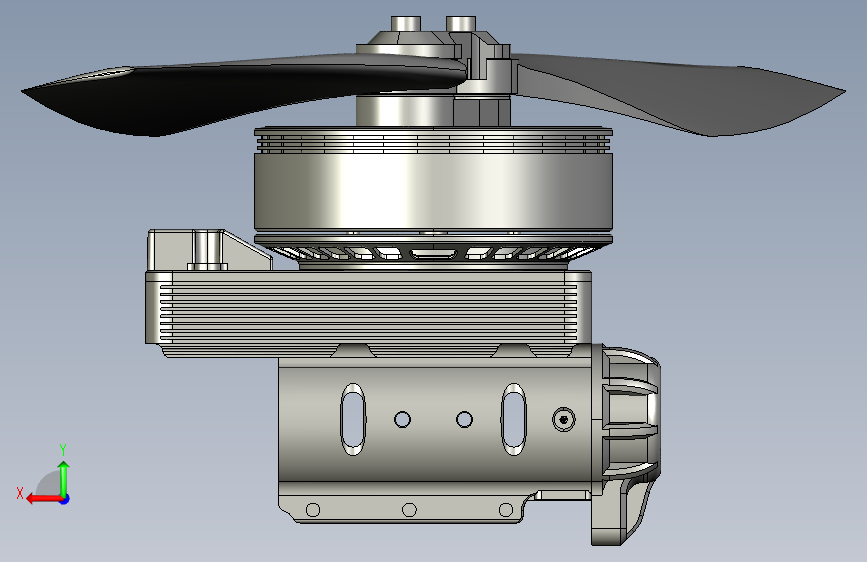Select the gray right propeller blade
This screenshot has height=562, width=867.
[x=680, y=94]
